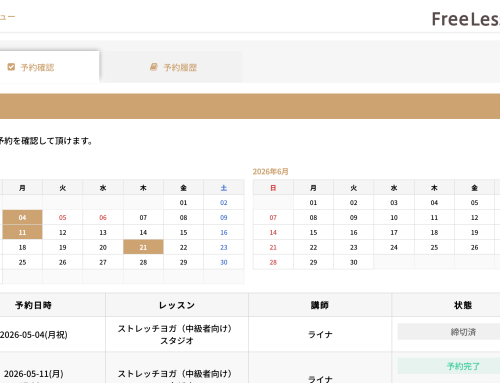The width and height of the screenshot is (500, 383).
Task: Switch to the 予約履歴 tab
Action: [x=173, y=67]
